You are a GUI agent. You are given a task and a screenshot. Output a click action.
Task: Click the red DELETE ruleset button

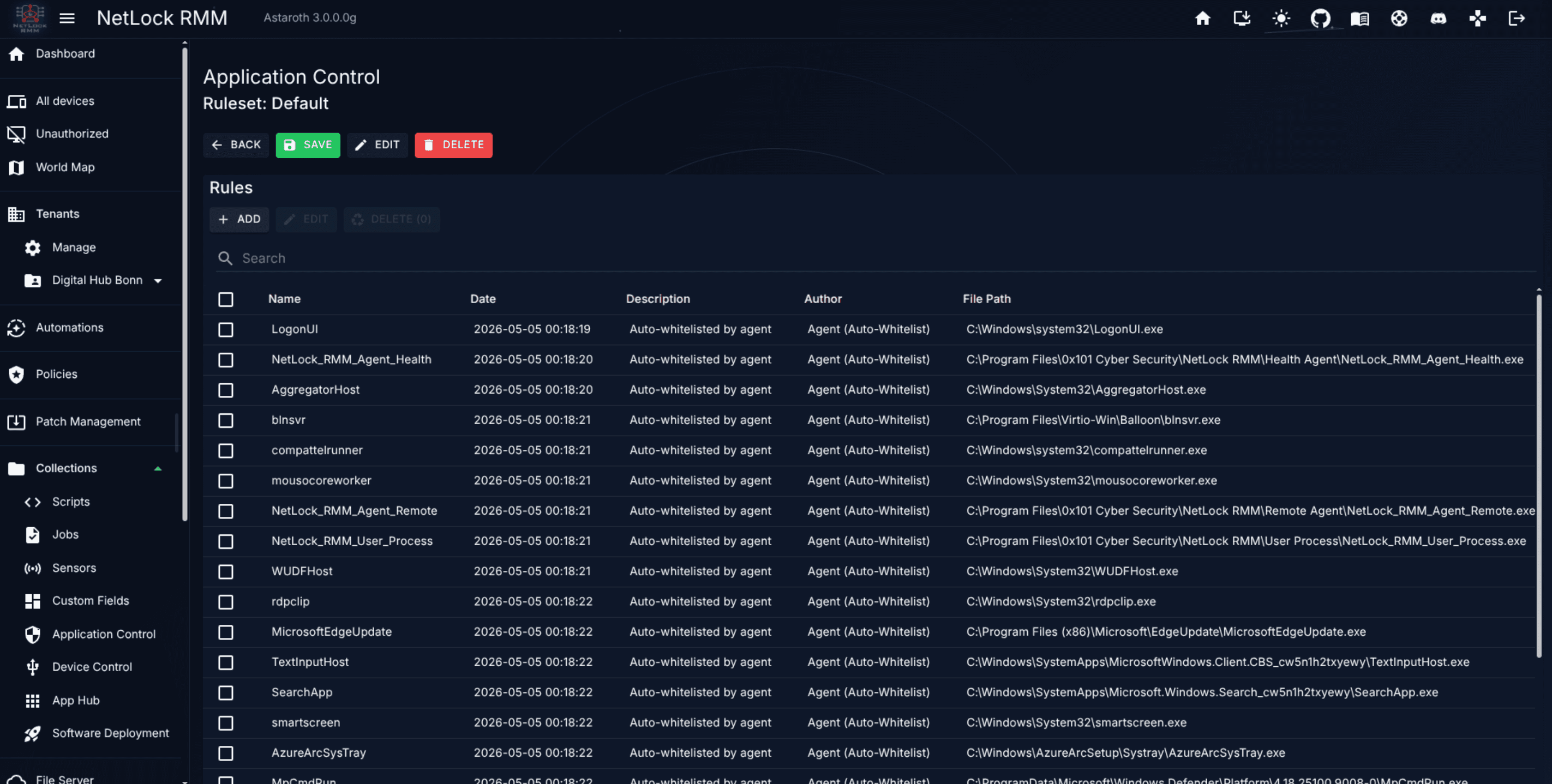coord(453,145)
